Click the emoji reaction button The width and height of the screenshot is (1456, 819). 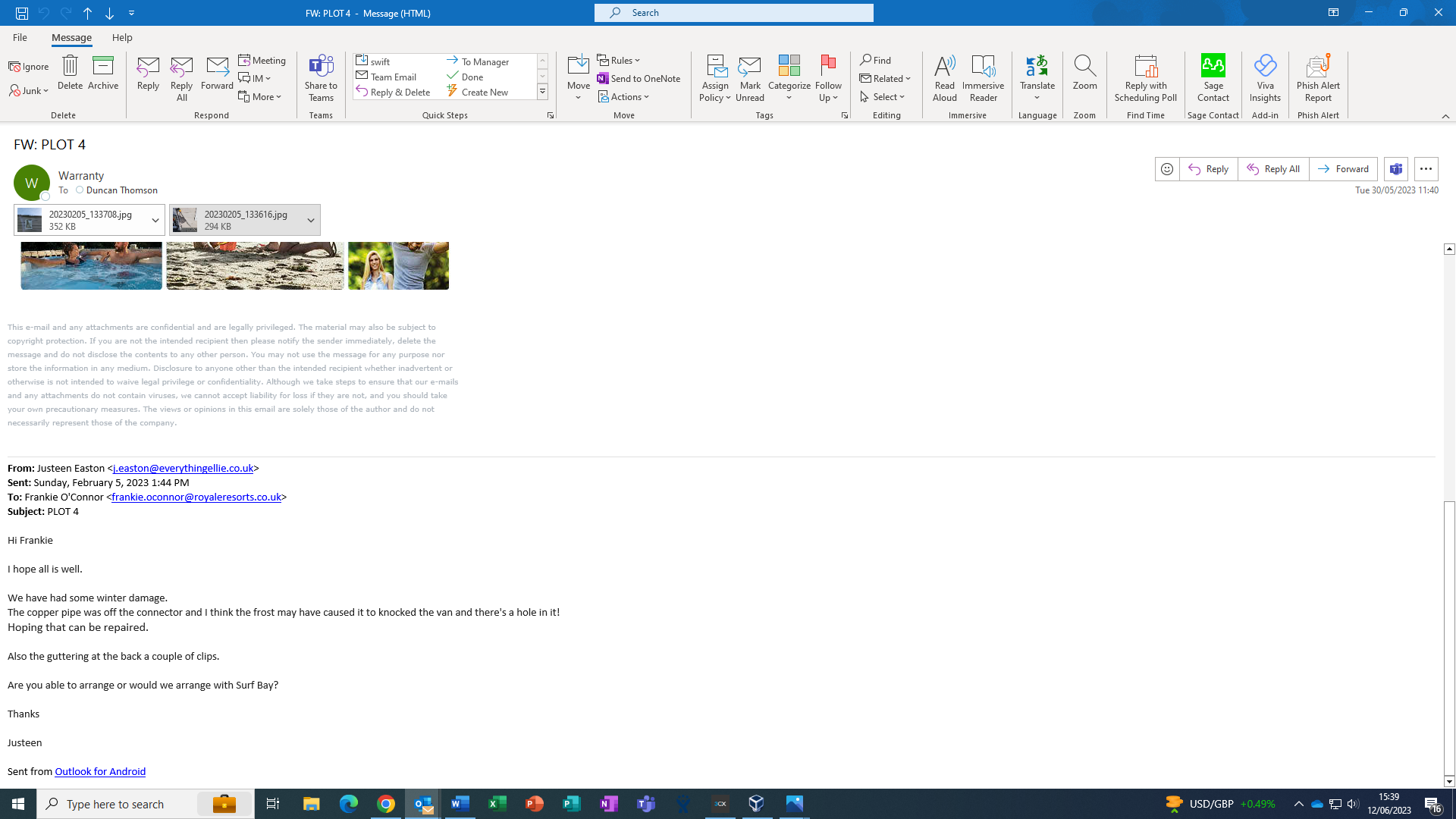pyautogui.click(x=1166, y=169)
